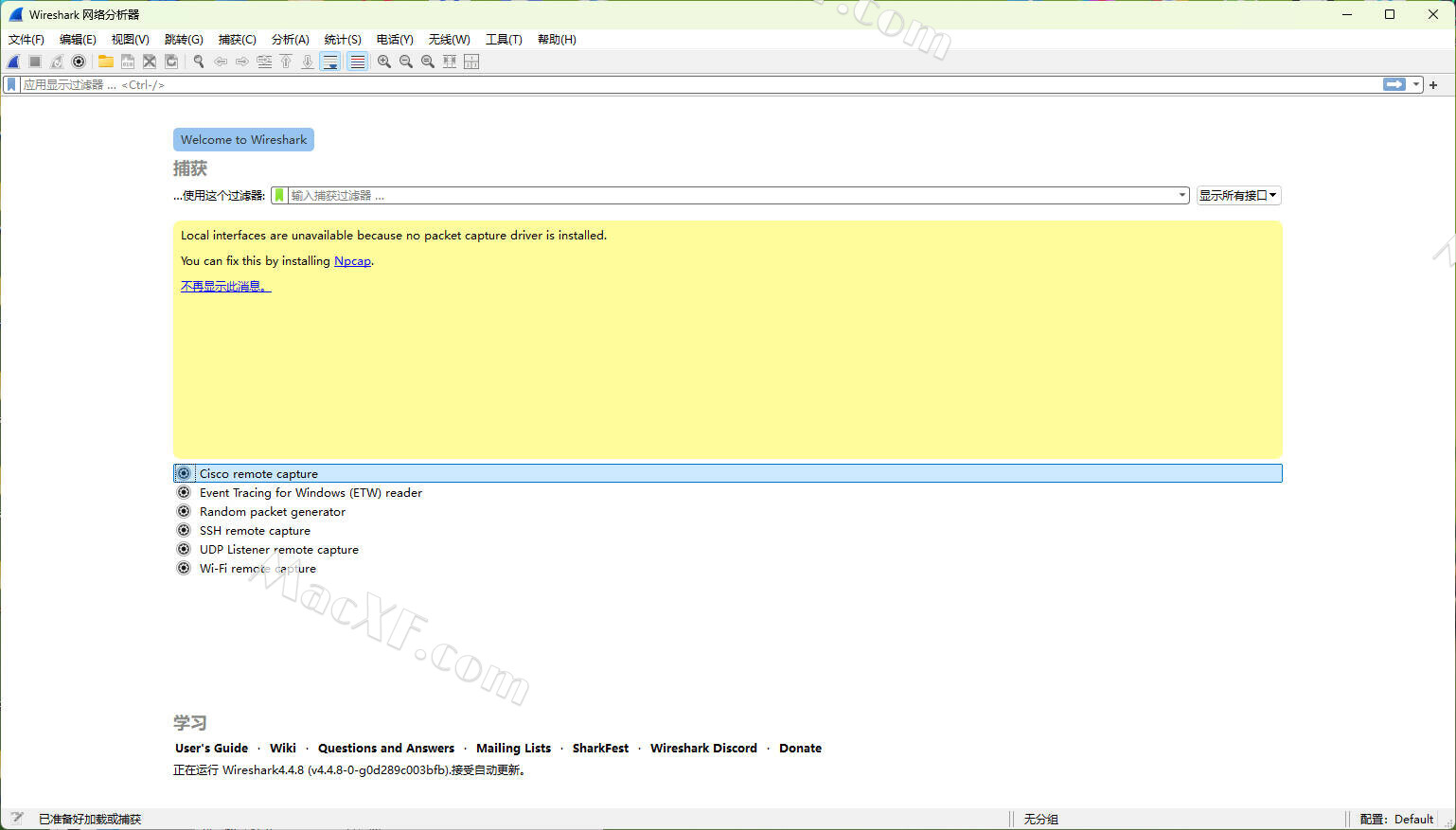Select Cisco remote capture interface
This screenshot has height=830, width=1456.
point(728,473)
